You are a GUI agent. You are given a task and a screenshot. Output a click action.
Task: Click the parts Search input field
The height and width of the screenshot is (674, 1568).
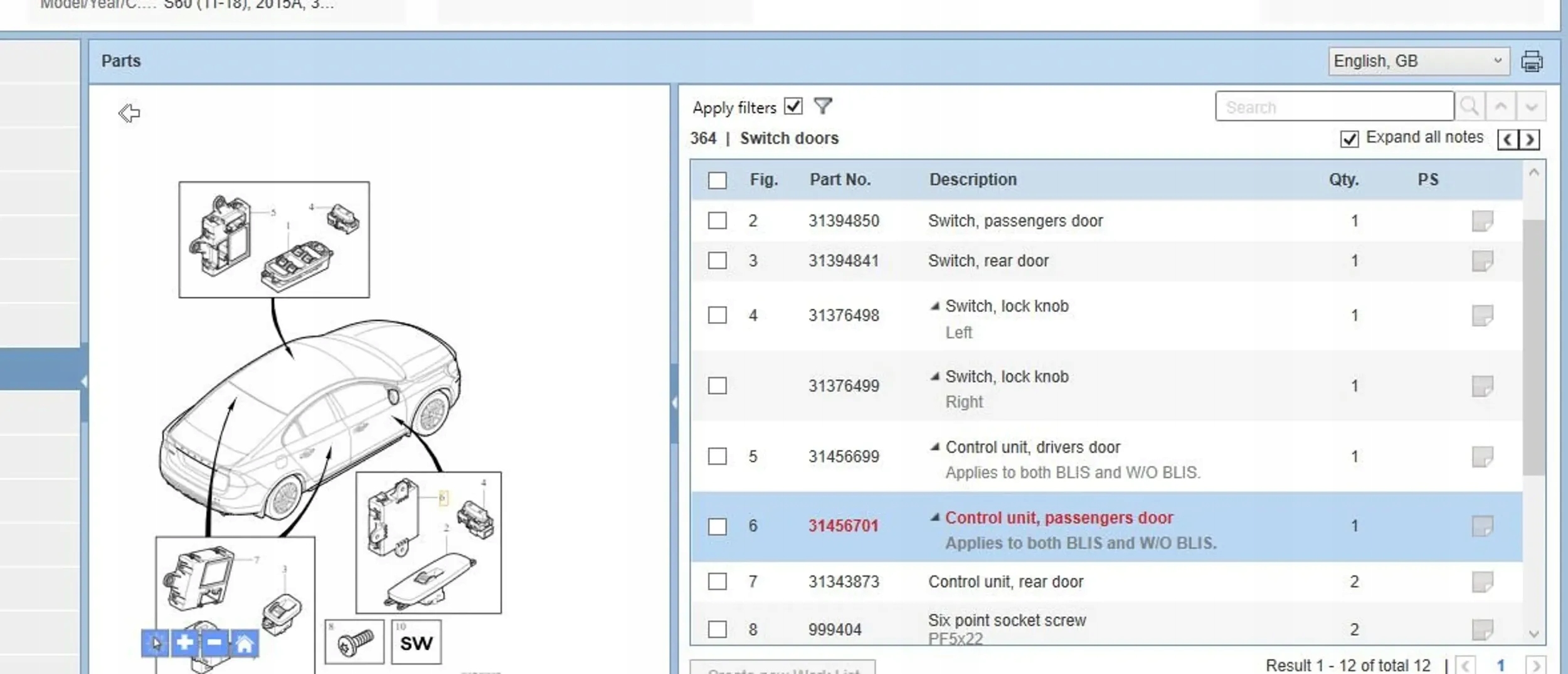[x=1334, y=107]
